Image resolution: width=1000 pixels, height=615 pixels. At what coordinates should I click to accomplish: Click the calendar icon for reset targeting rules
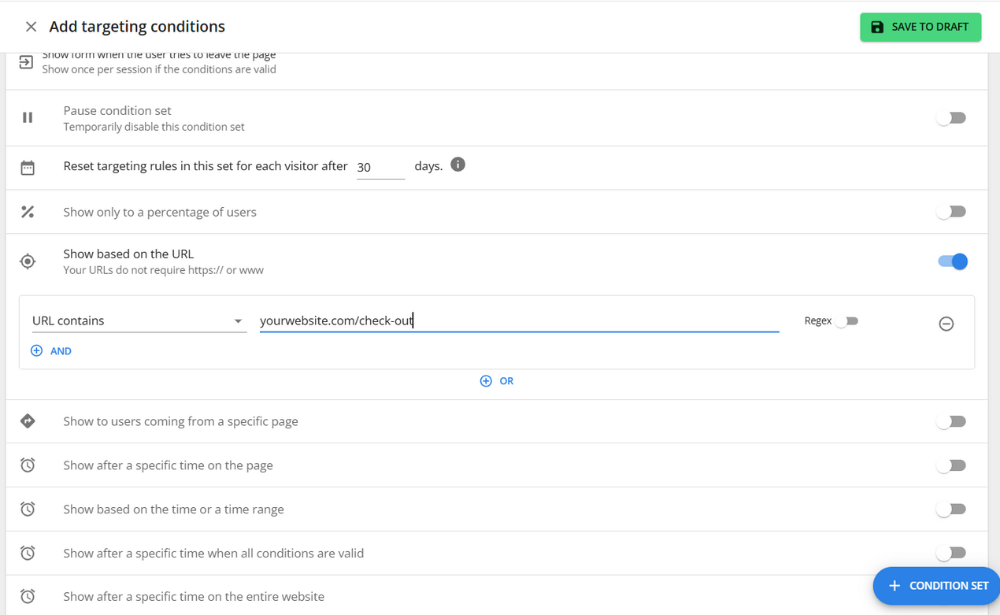(28, 166)
